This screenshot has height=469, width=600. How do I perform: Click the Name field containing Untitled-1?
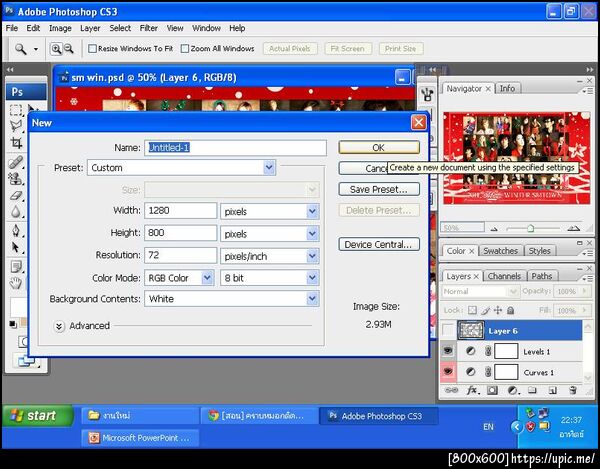click(235, 148)
